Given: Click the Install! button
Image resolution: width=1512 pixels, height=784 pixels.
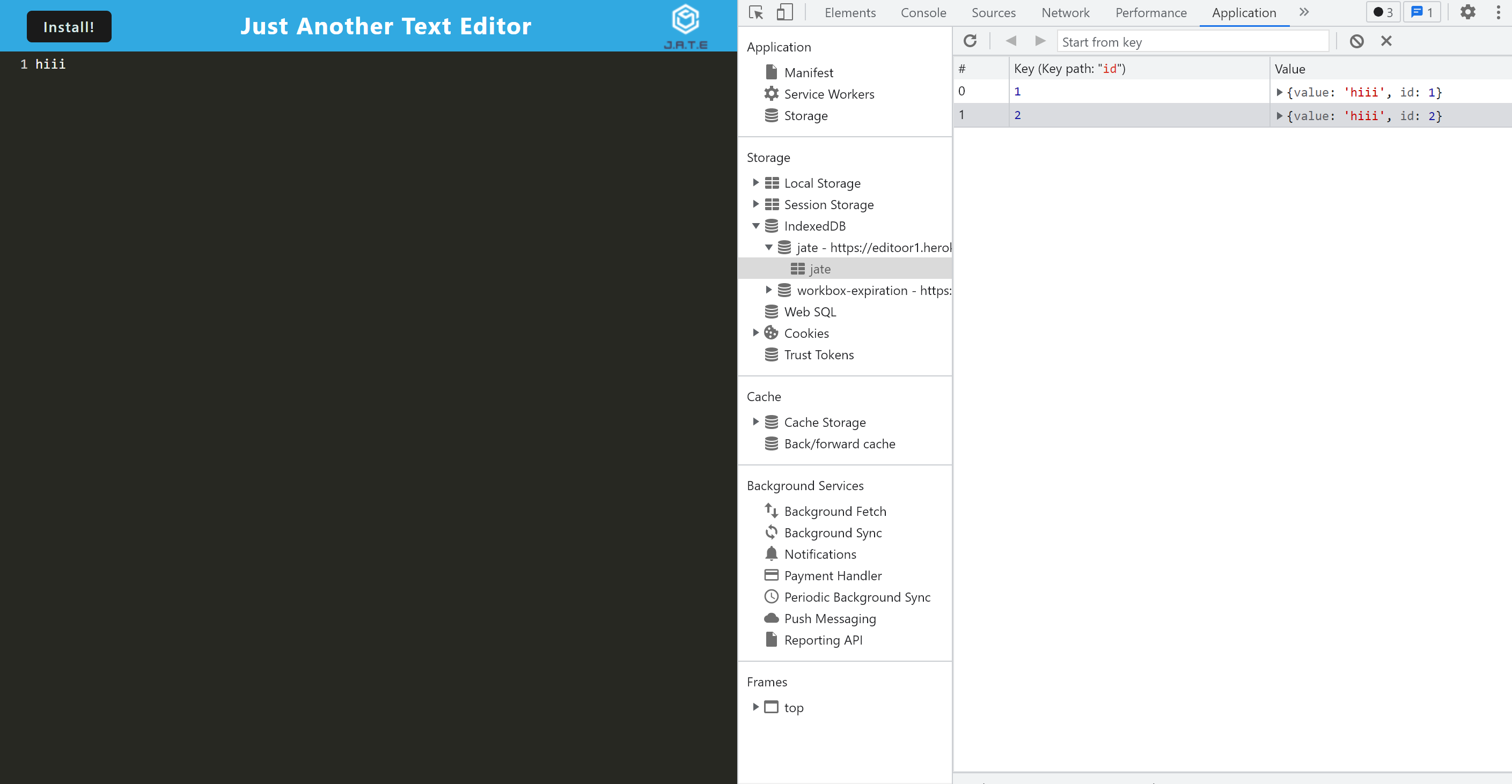Looking at the screenshot, I should pyautogui.click(x=69, y=26).
